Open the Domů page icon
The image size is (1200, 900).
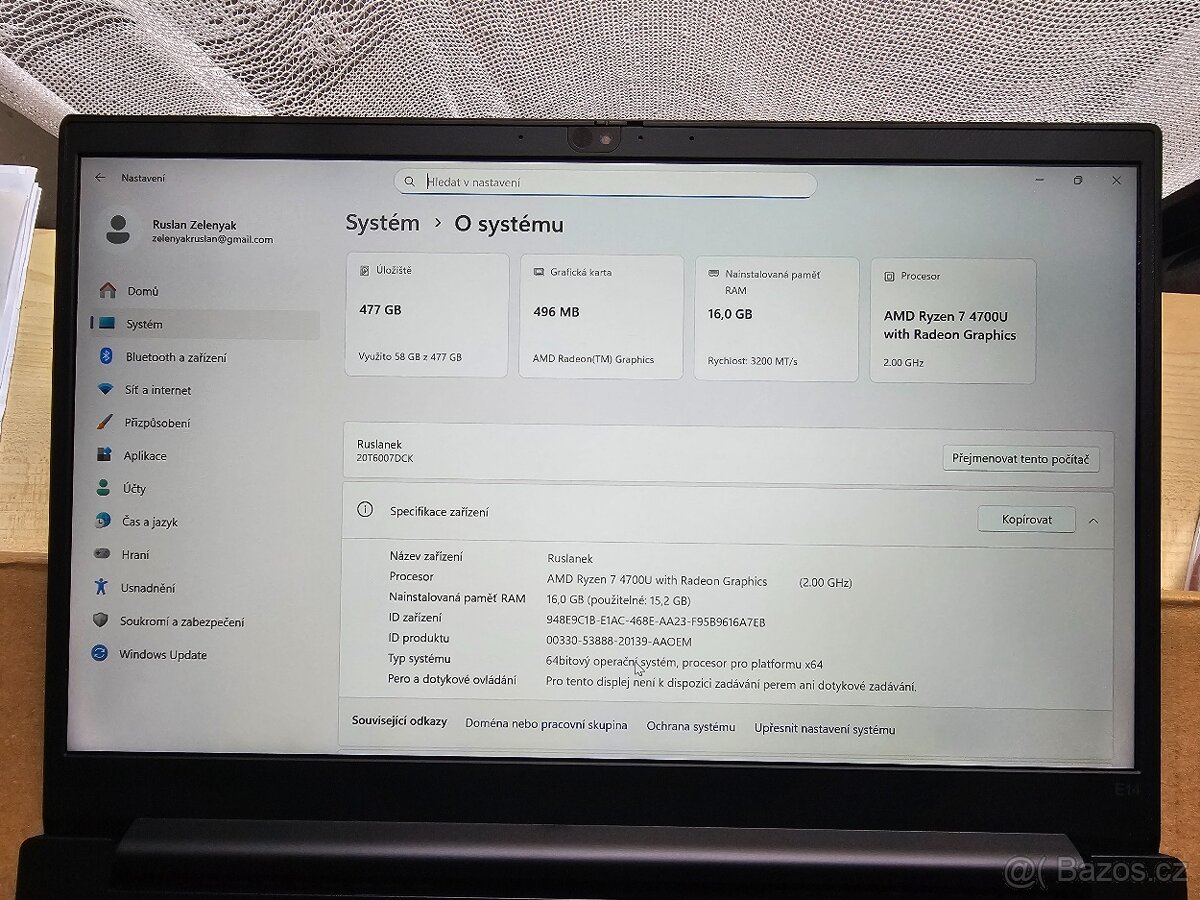(x=108, y=291)
